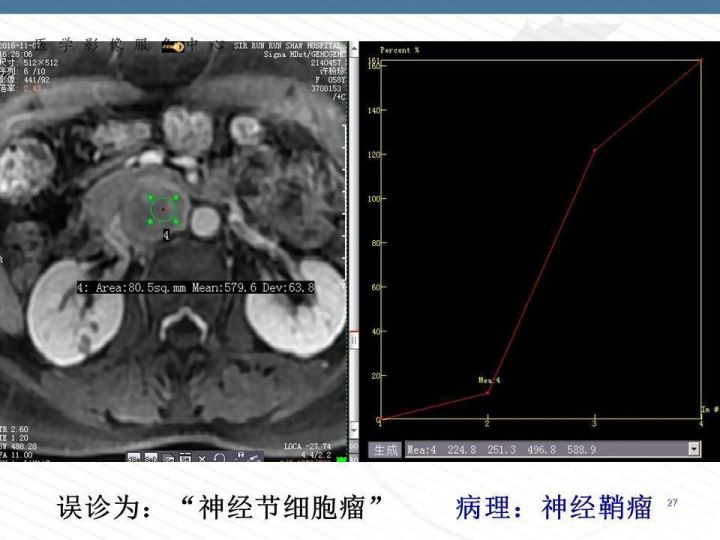The height and width of the screenshot is (540, 720).
Task: Click the curve start point at image 1
Action: 382,419
